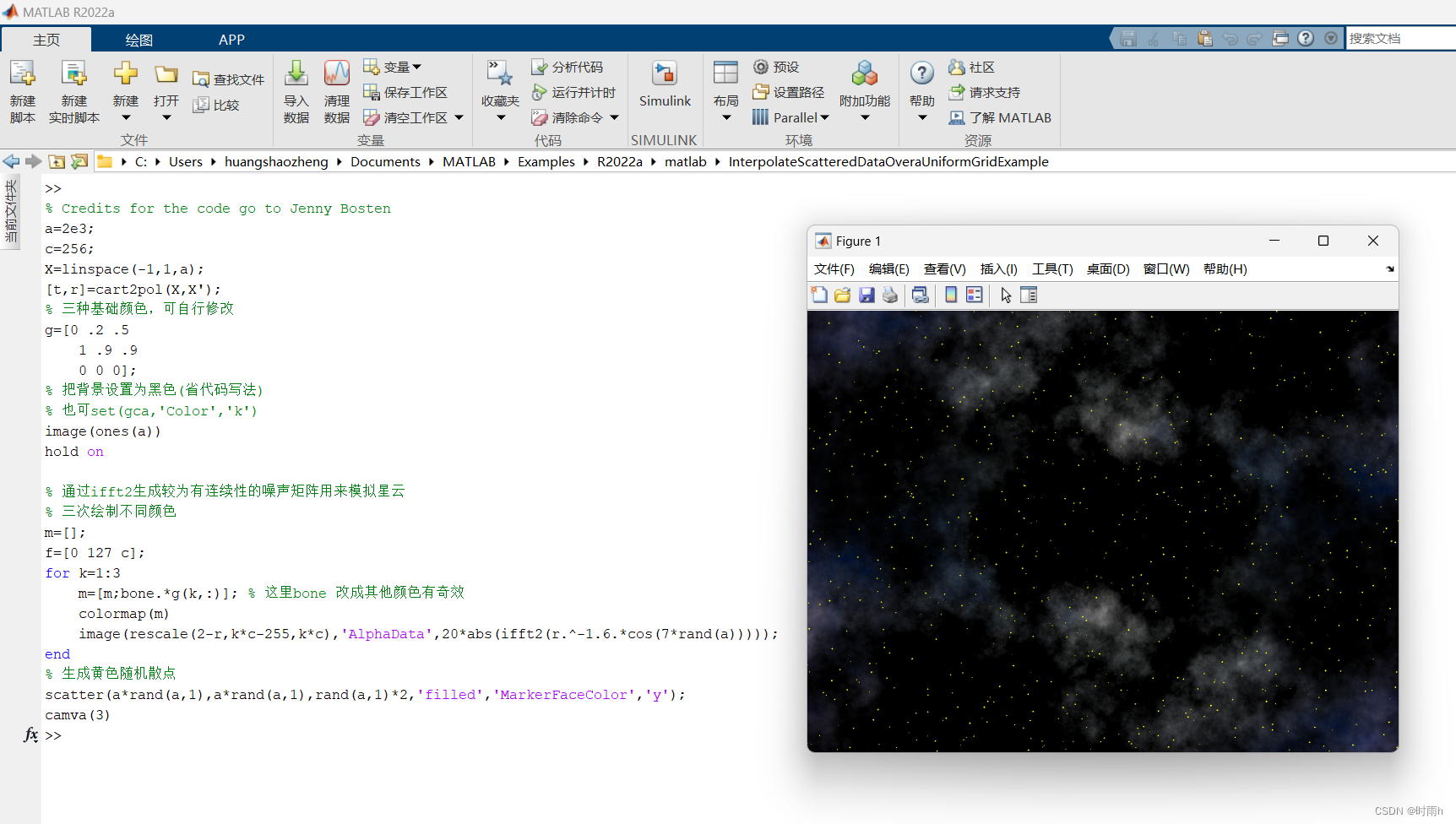The height and width of the screenshot is (824, 1456).
Task: Click the open file icon in the Figure 1 toolbar
Action: pos(842,295)
